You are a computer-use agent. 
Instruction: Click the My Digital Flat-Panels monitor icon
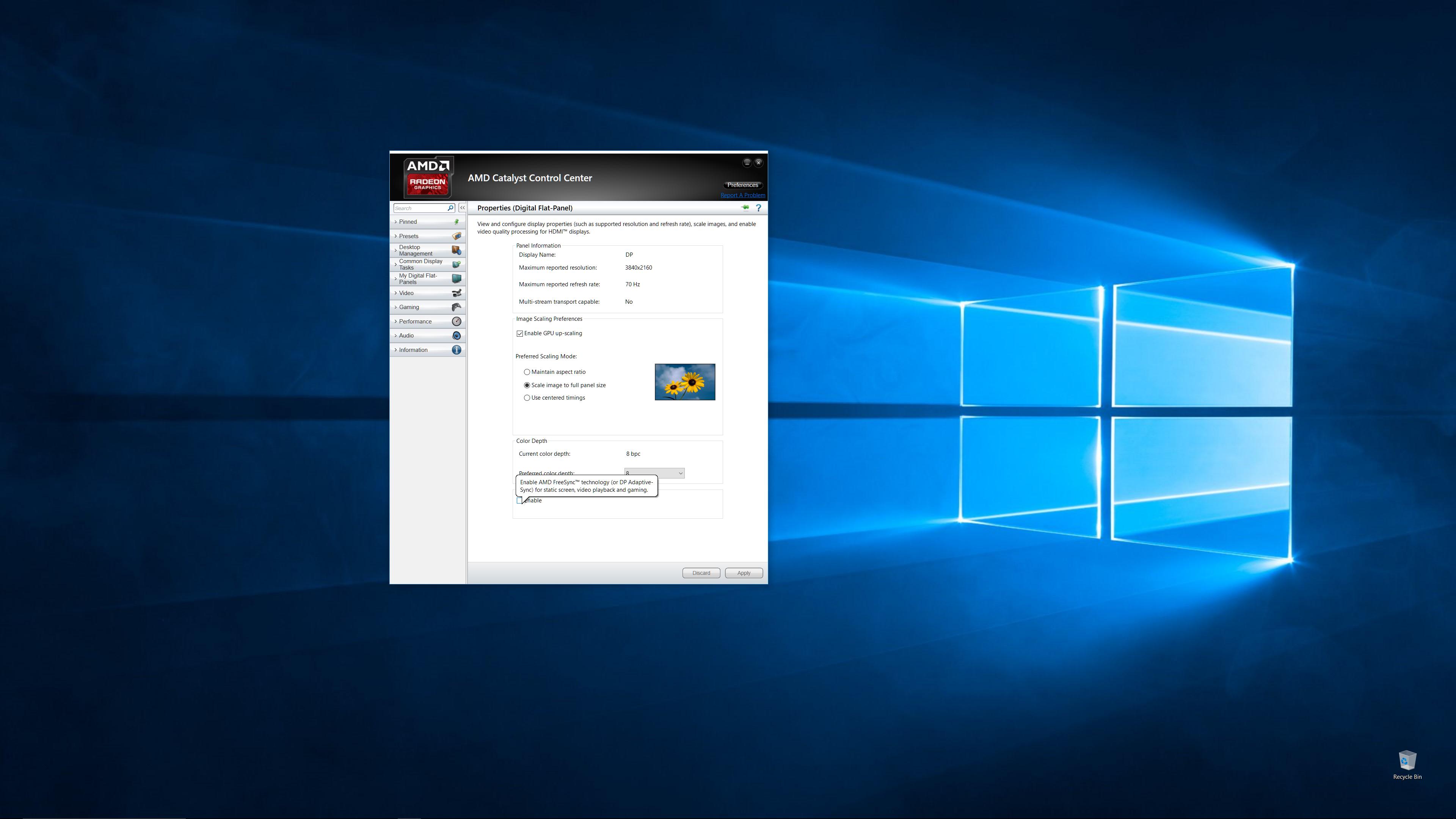pyautogui.click(x=456, y=279)
